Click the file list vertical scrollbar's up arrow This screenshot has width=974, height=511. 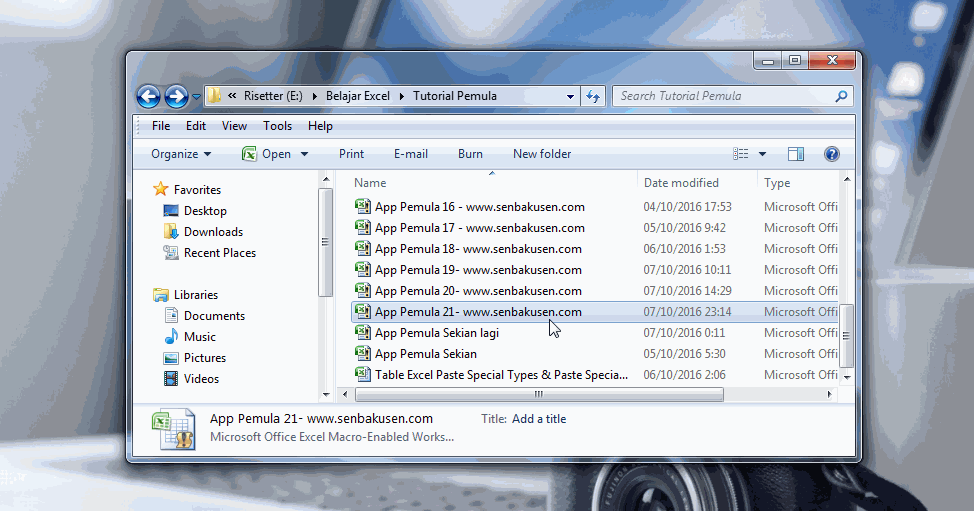tap(847, 179)
